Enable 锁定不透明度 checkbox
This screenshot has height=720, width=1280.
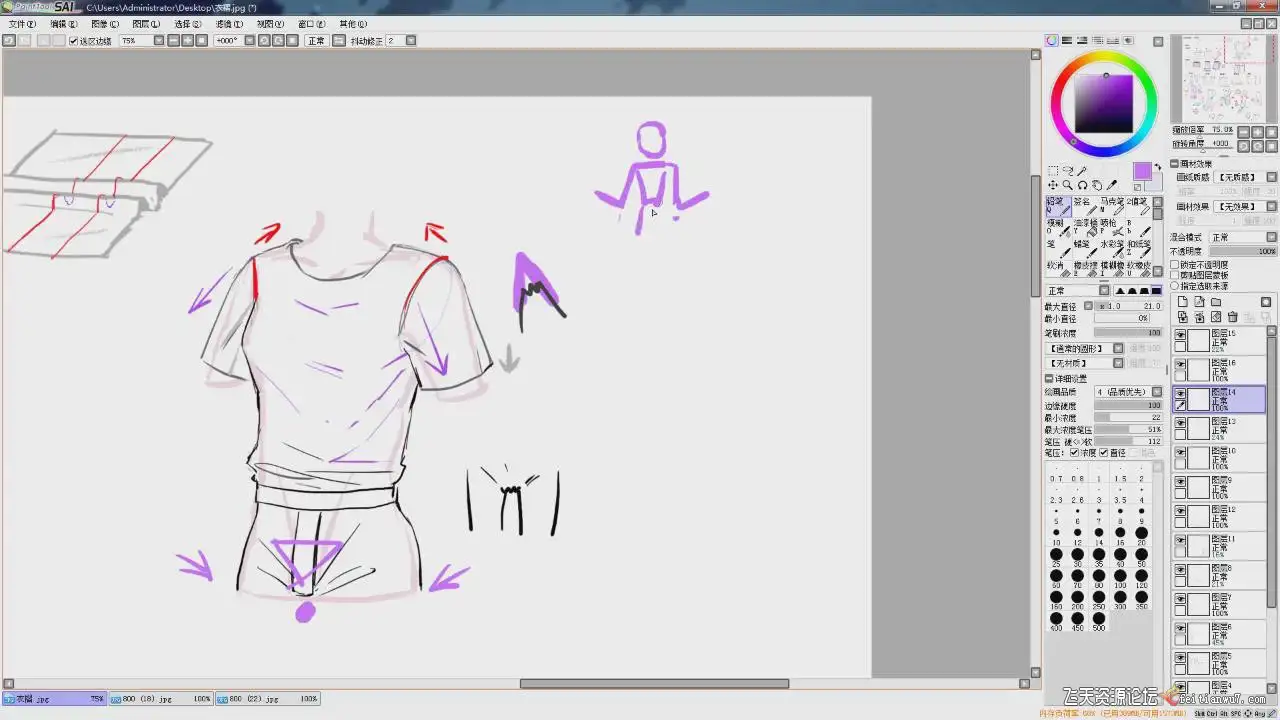(1175, 265)
